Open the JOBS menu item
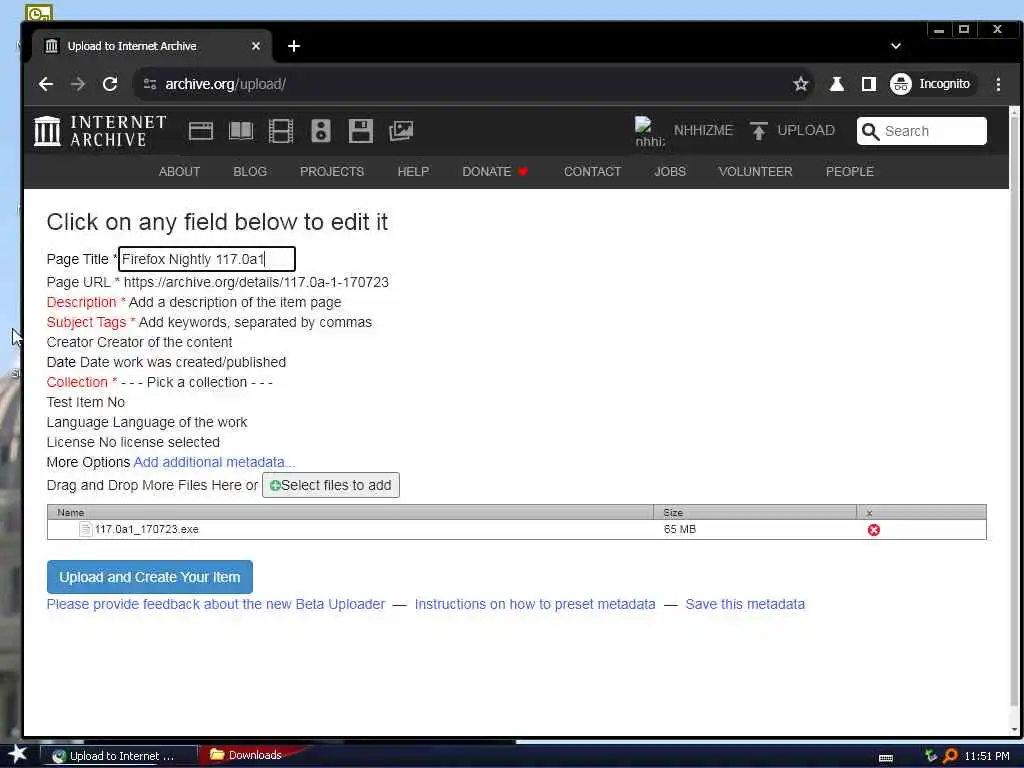 tap(670, 172)
